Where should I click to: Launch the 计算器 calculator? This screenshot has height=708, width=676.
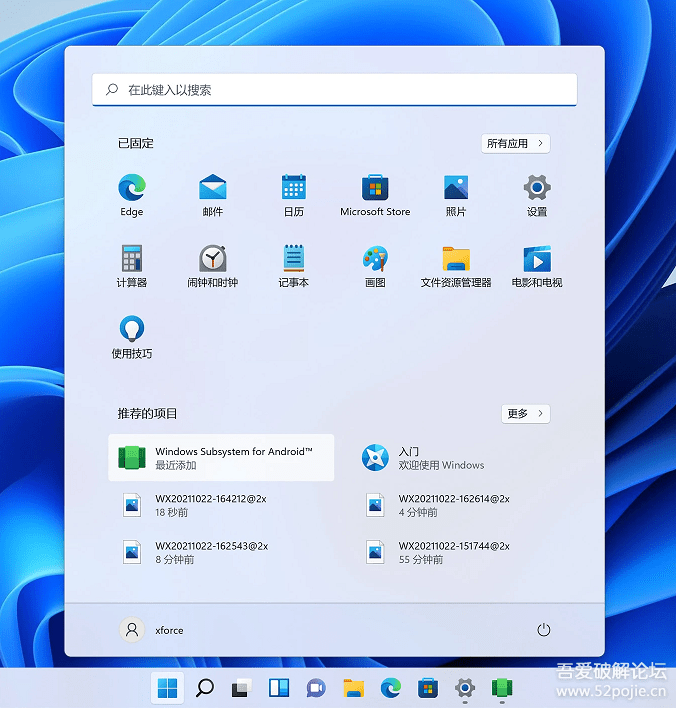pyautogui.click(x=131, y=266)
